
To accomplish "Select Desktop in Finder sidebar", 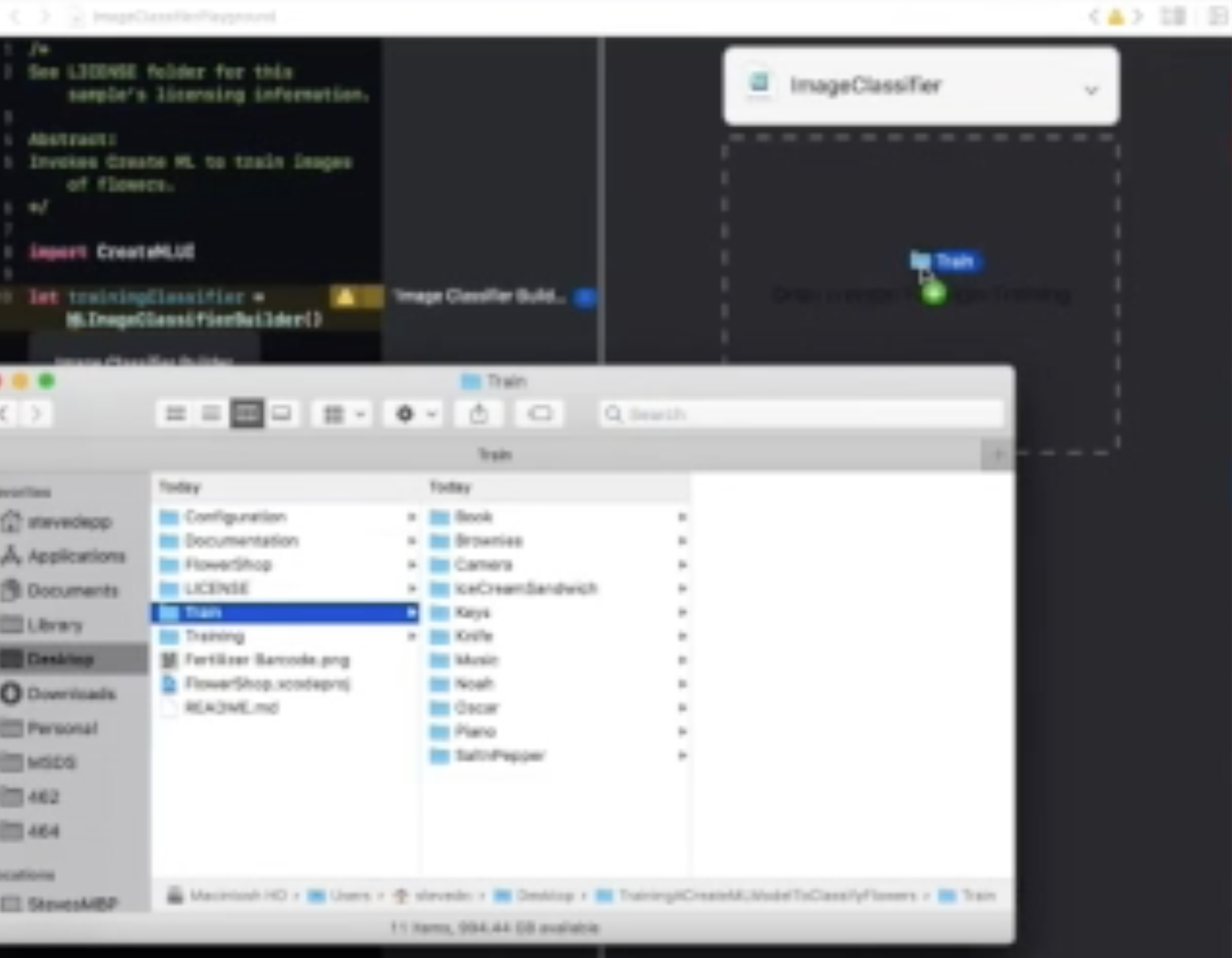I will click(x=74, y=659).
